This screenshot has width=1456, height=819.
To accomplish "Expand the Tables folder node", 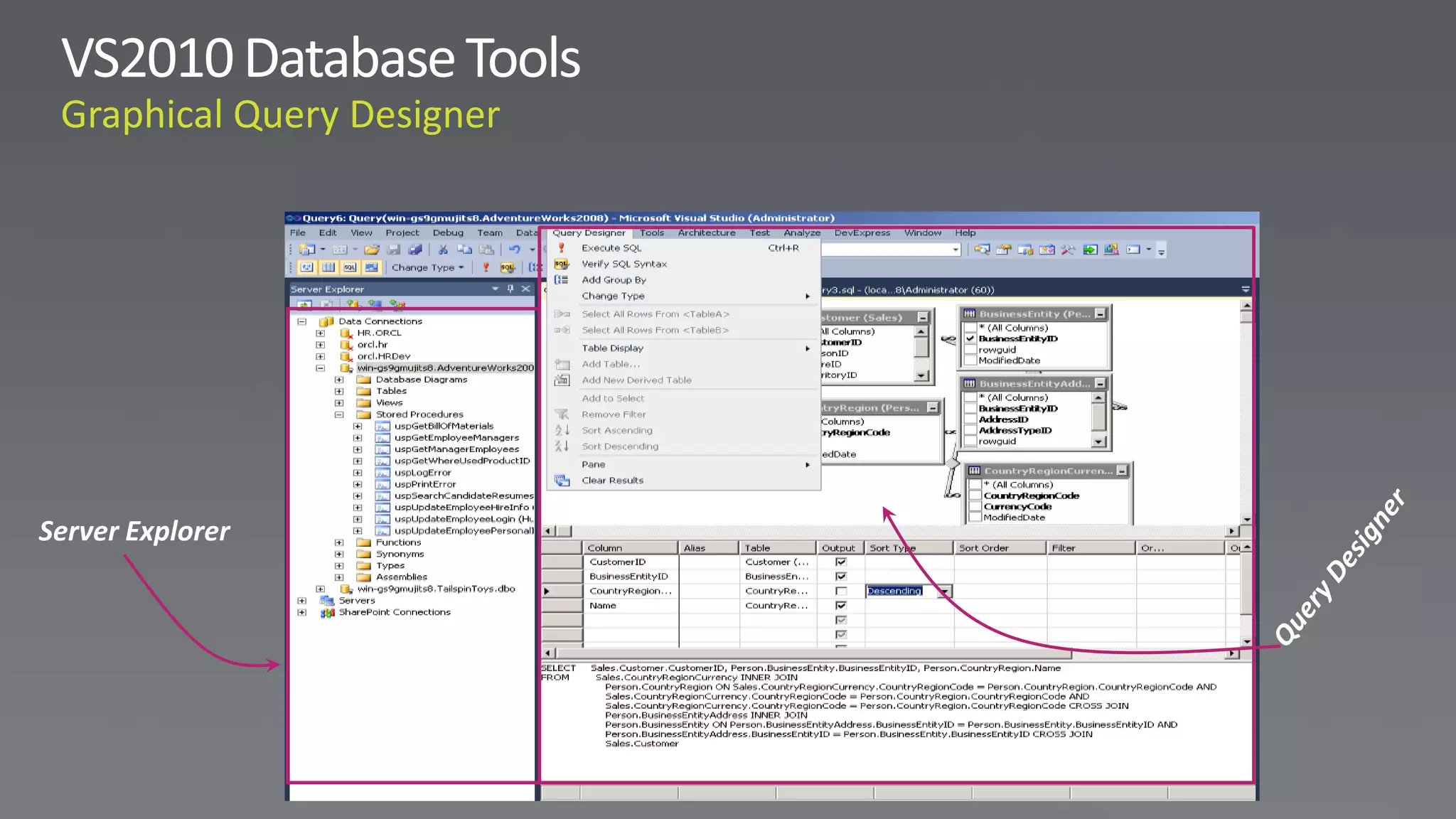I will click(339, 391).
